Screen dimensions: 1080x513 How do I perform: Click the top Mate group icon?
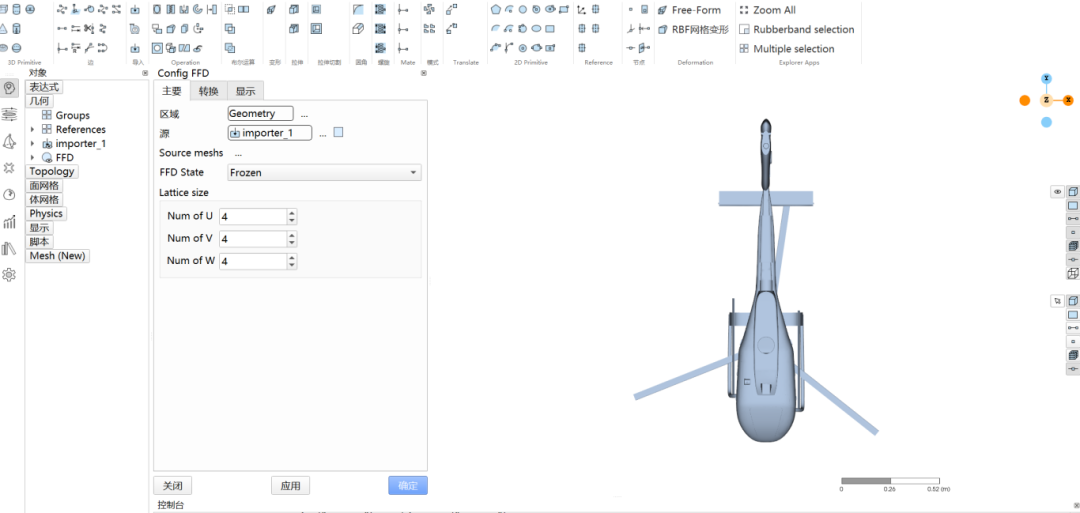pyautogui.click(x=404, y=10)
